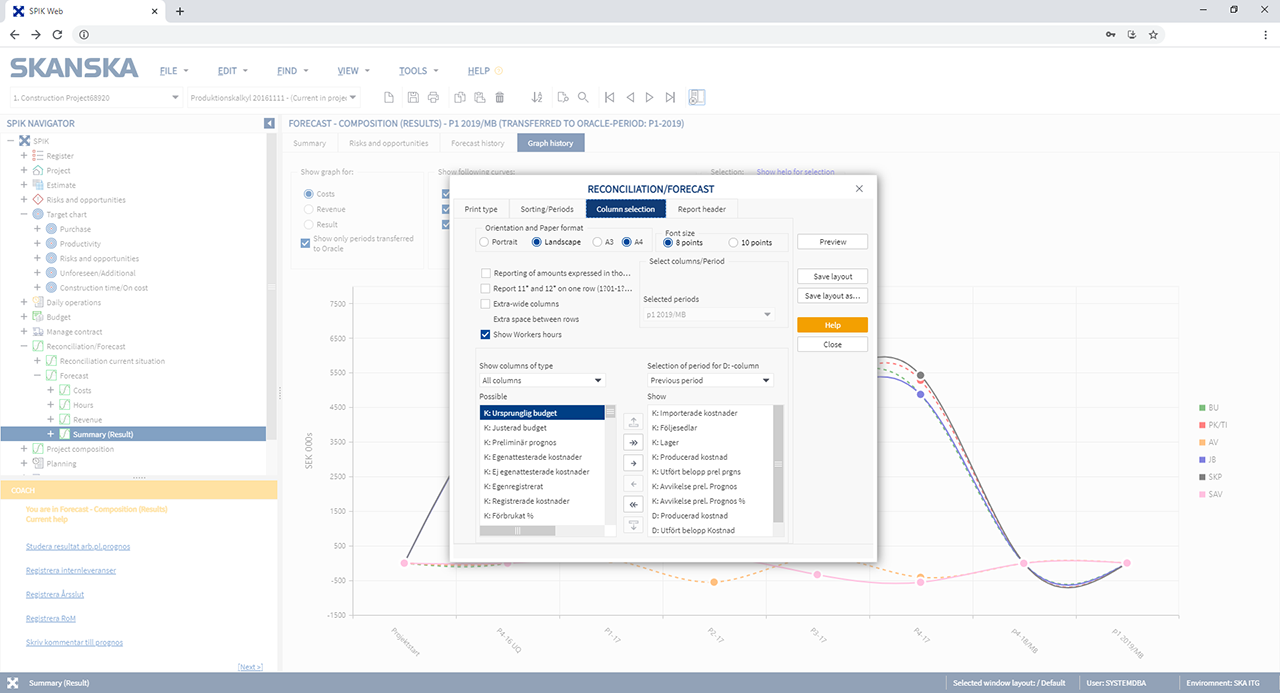The width and height of the screenshot is (1280, 693).
Task: Click the paste clipboard toolbar icon
Action: click(x=479, y=97)
